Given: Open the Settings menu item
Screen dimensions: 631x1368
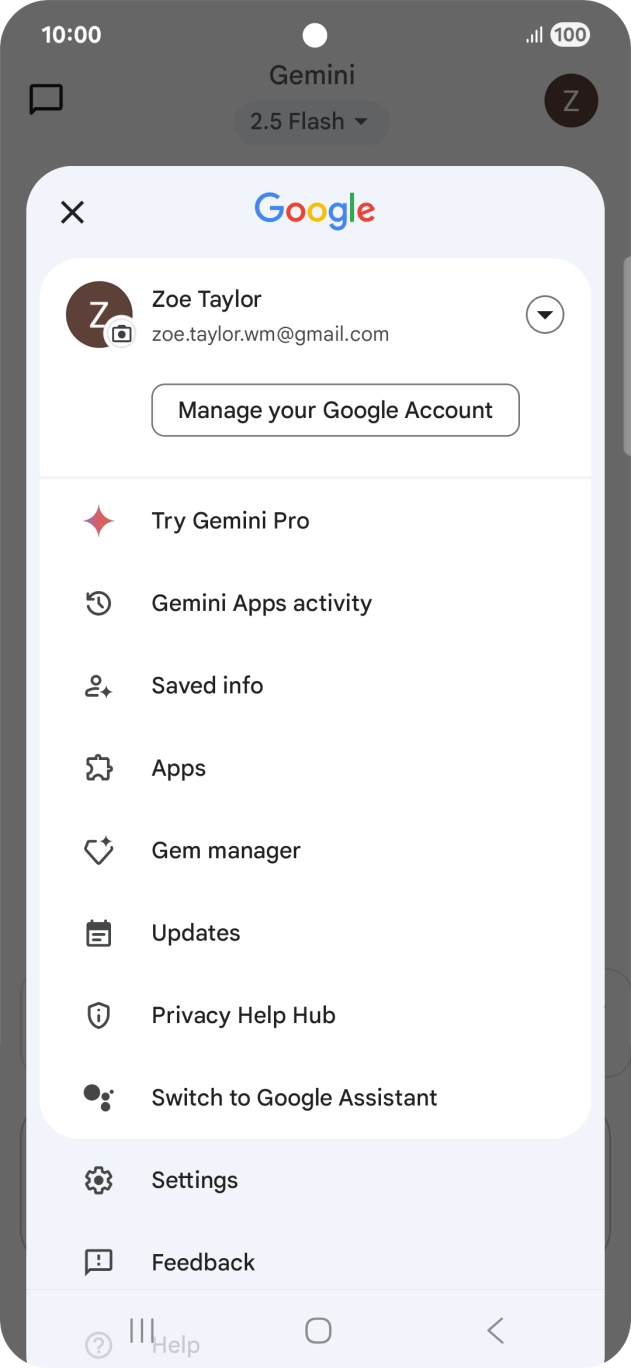Looking at the screenshot, I should (194, 1180).
